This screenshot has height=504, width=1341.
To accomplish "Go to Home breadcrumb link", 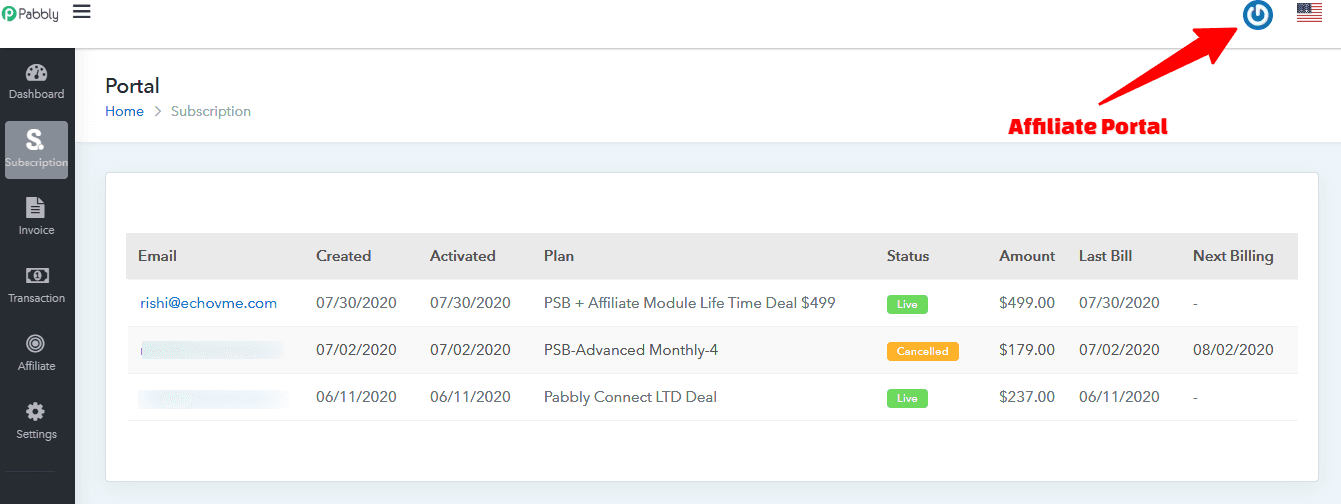I will pyautogui.click(x=125, y=111).
